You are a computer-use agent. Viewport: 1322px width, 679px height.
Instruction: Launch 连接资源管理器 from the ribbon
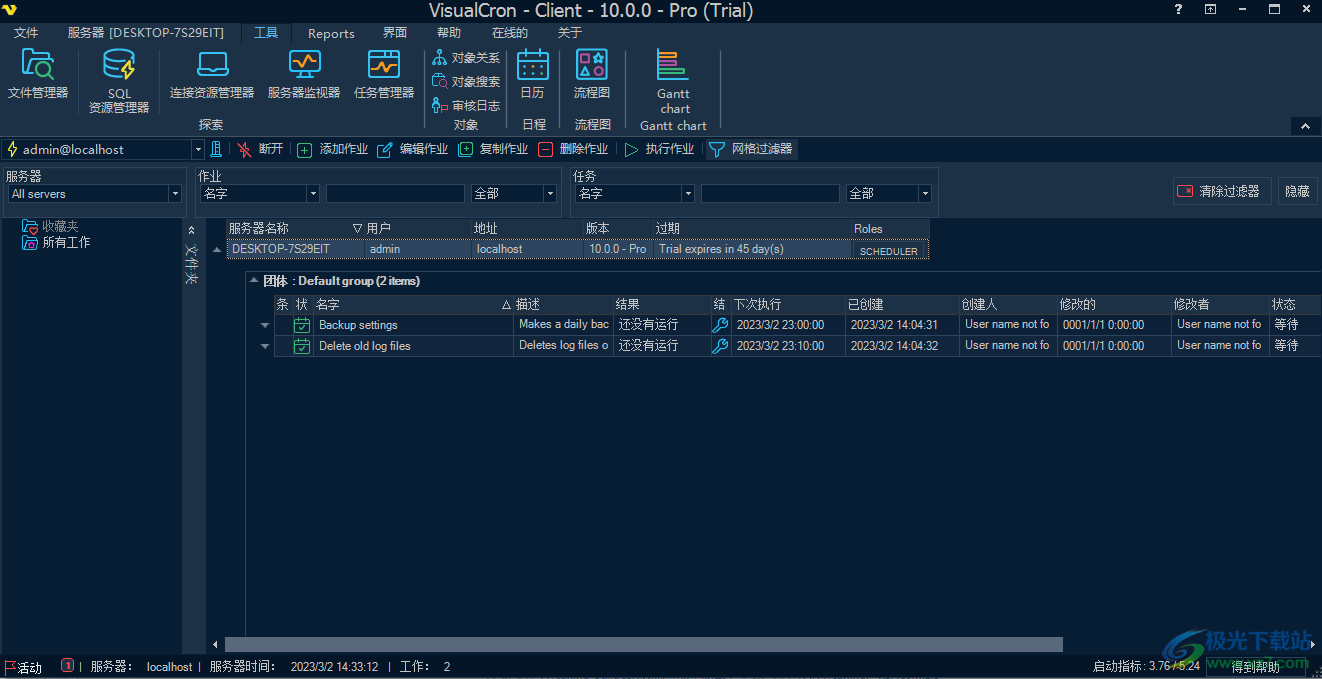[x=212, y=75]
